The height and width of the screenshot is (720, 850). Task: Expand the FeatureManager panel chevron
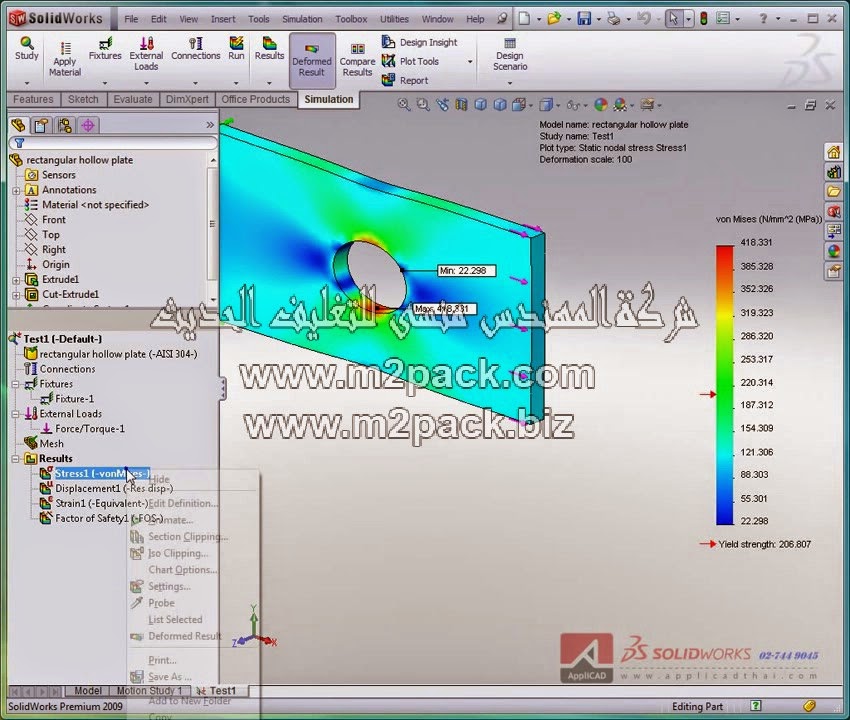[x=210, y=125]
